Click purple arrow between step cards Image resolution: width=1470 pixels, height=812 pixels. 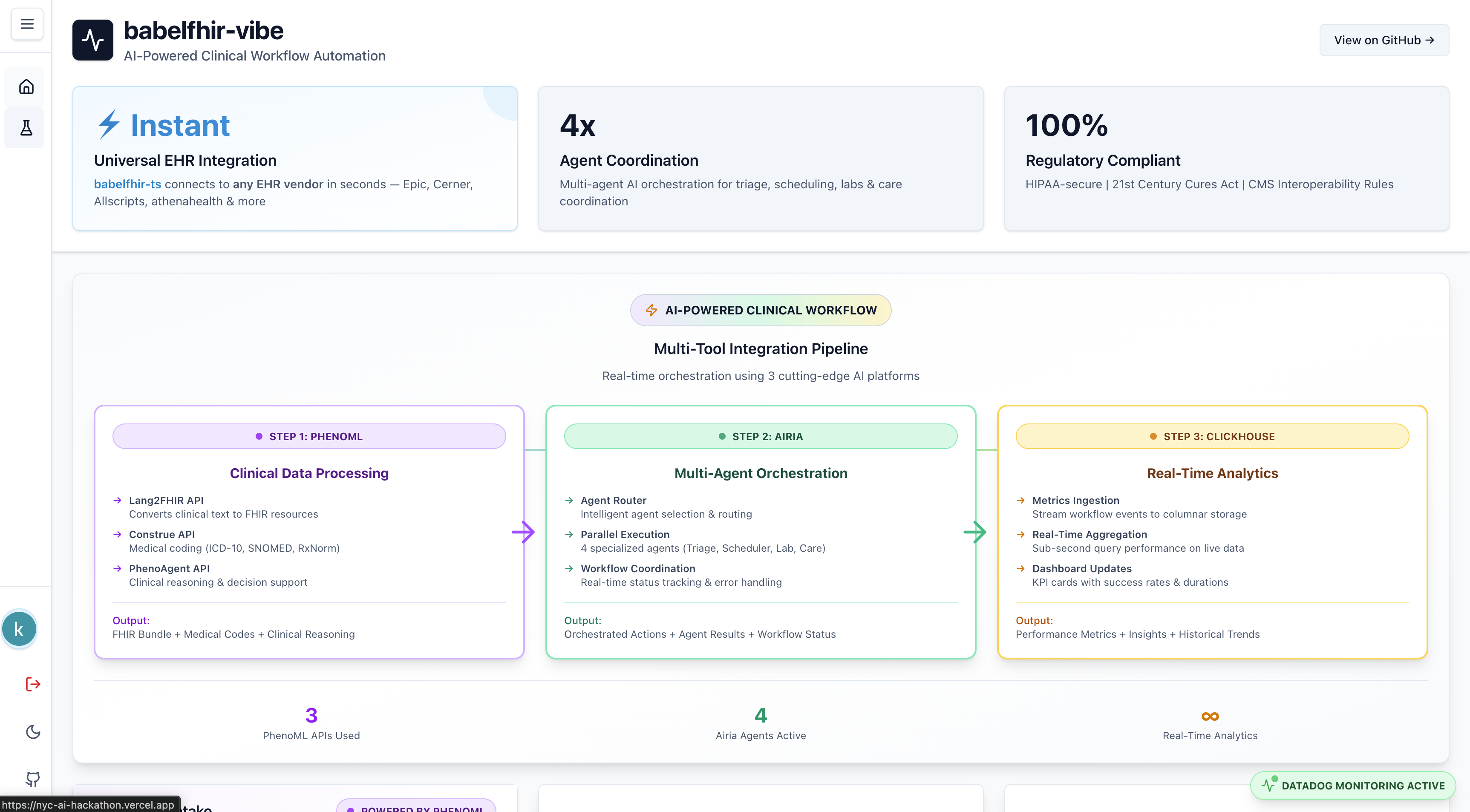click(x=523, y=532)
